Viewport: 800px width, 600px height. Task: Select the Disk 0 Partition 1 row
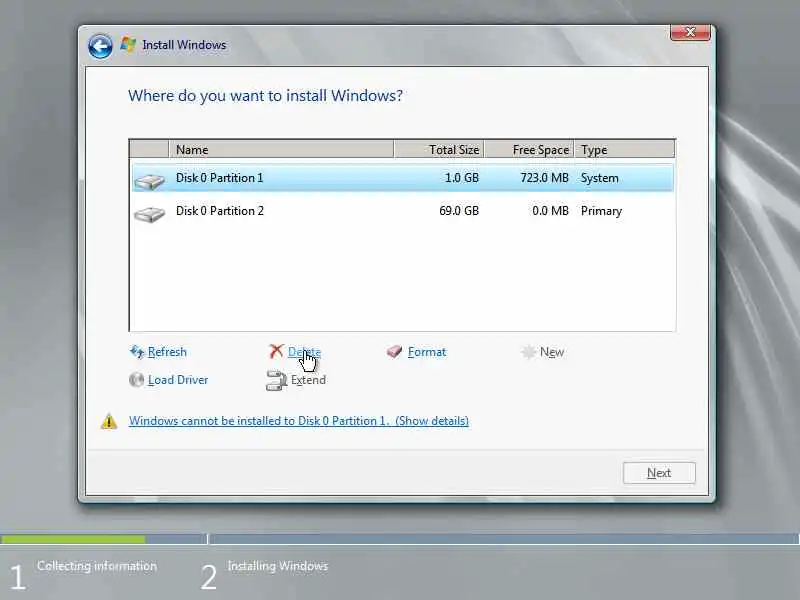[403, 178]
